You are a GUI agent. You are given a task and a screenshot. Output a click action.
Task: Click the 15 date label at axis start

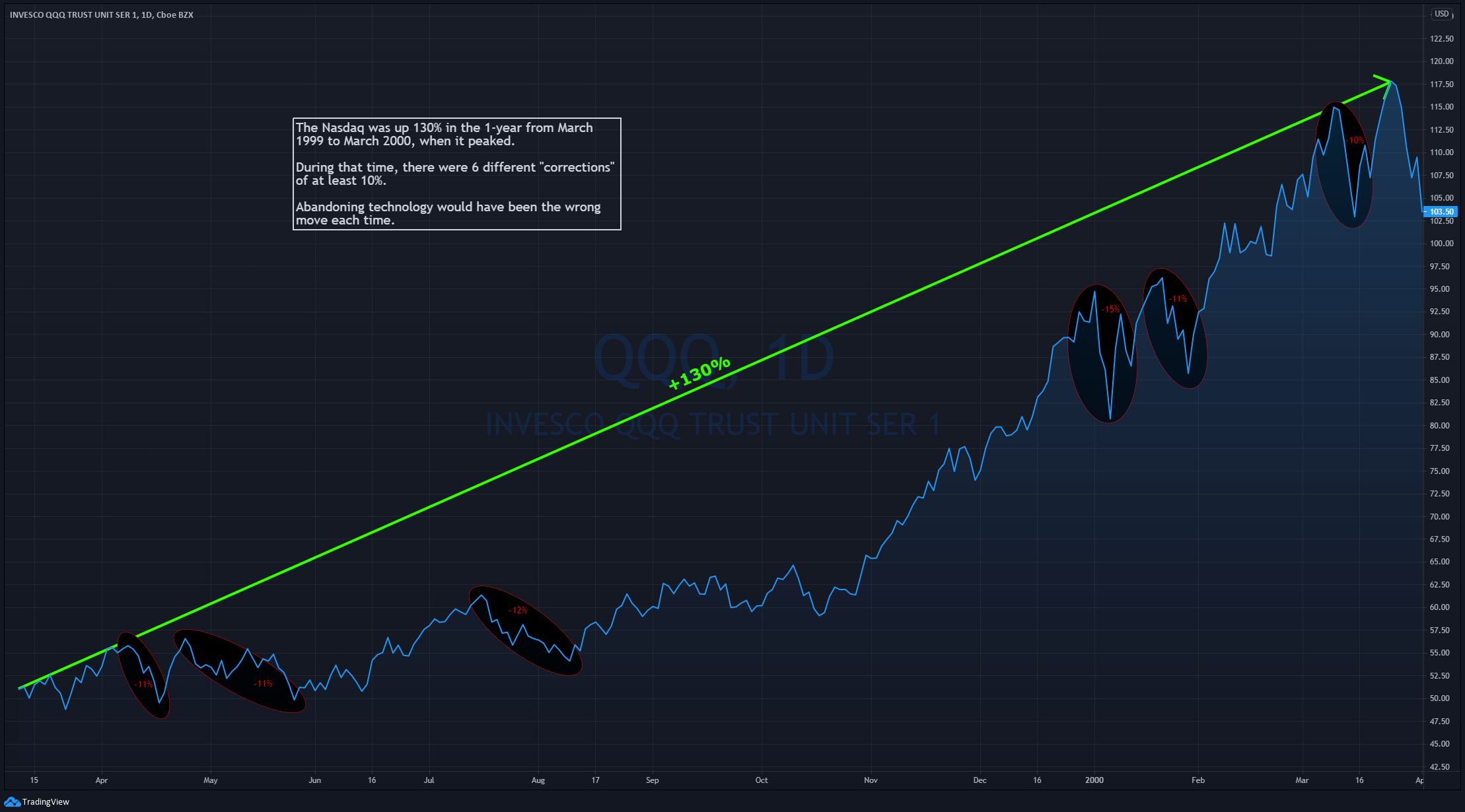pyautogui.click(x=34, y=780)
